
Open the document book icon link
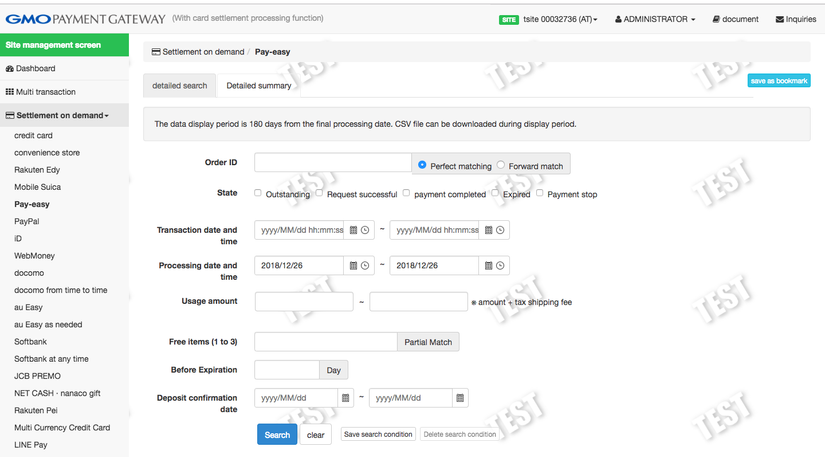click(x=716, y=19)
